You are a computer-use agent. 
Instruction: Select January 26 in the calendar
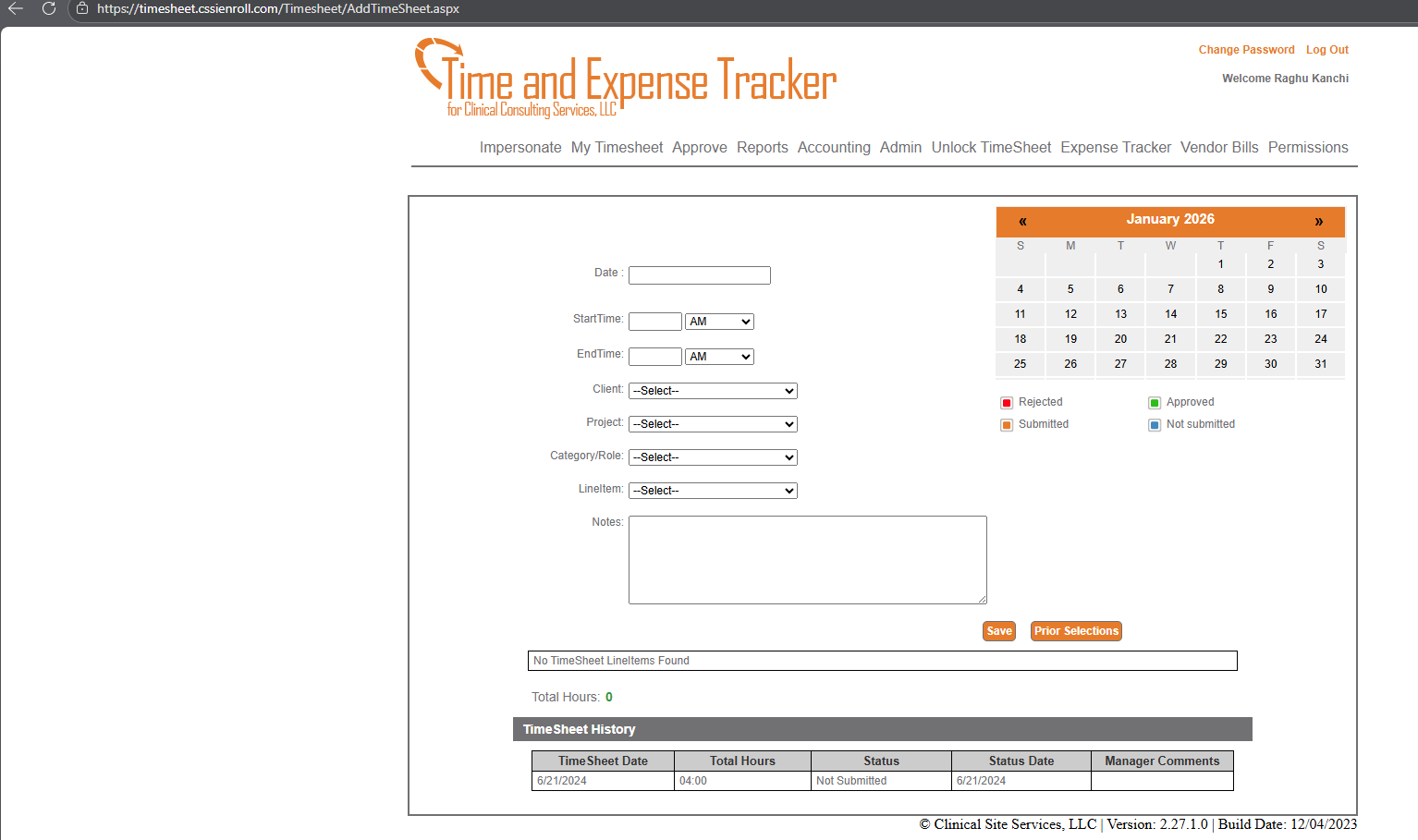pos(1070,364)
